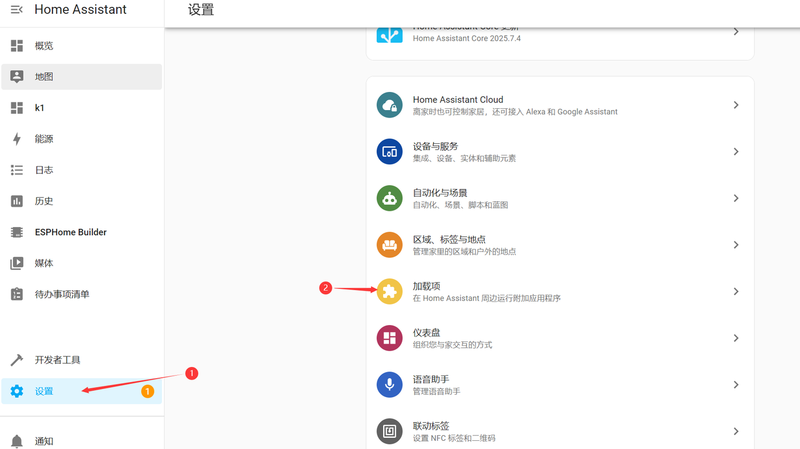Viewport: 800px width, 449px height.
Task: Expand the Home Assistant Cloud chevron
Action: point(735,105)
